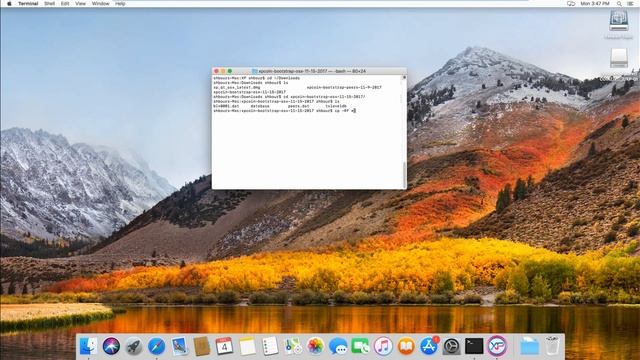This screenshot has height=360, width=640.
Task: Zoom the Terminal window with green button
Action: [x=230, y=71]
